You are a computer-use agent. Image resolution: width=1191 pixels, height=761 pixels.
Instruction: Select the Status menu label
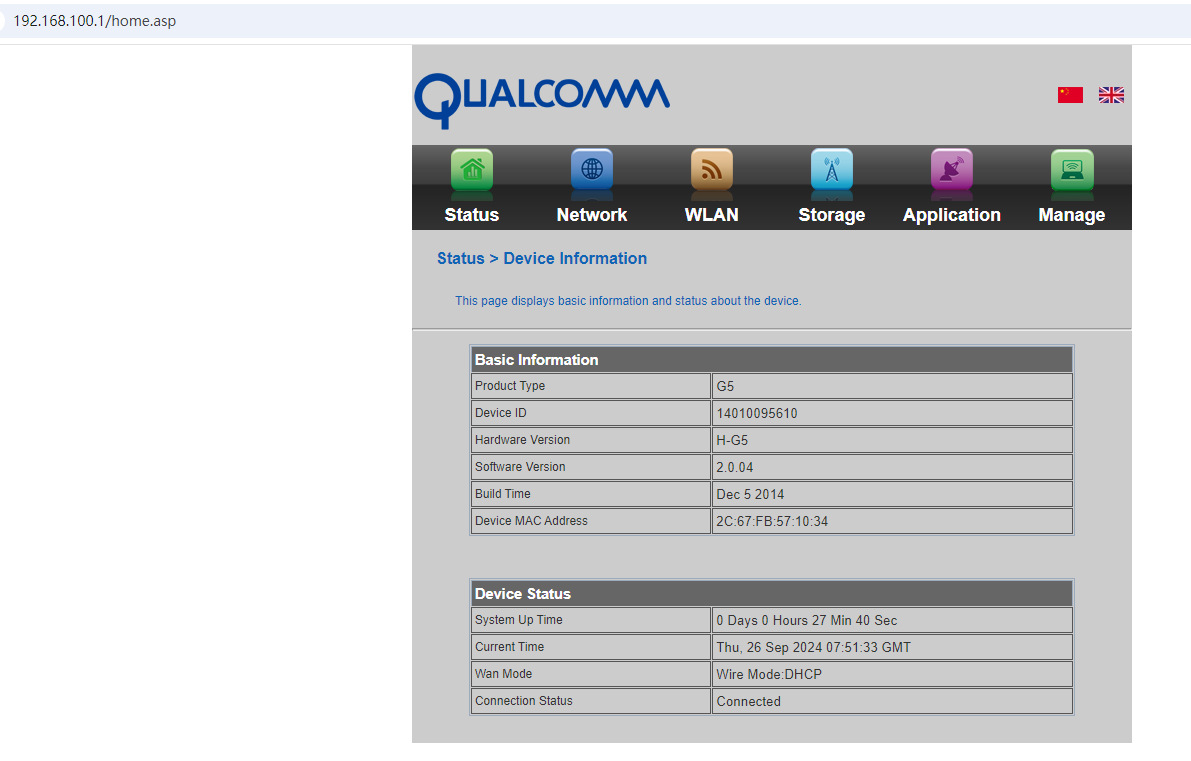point(472,215)
